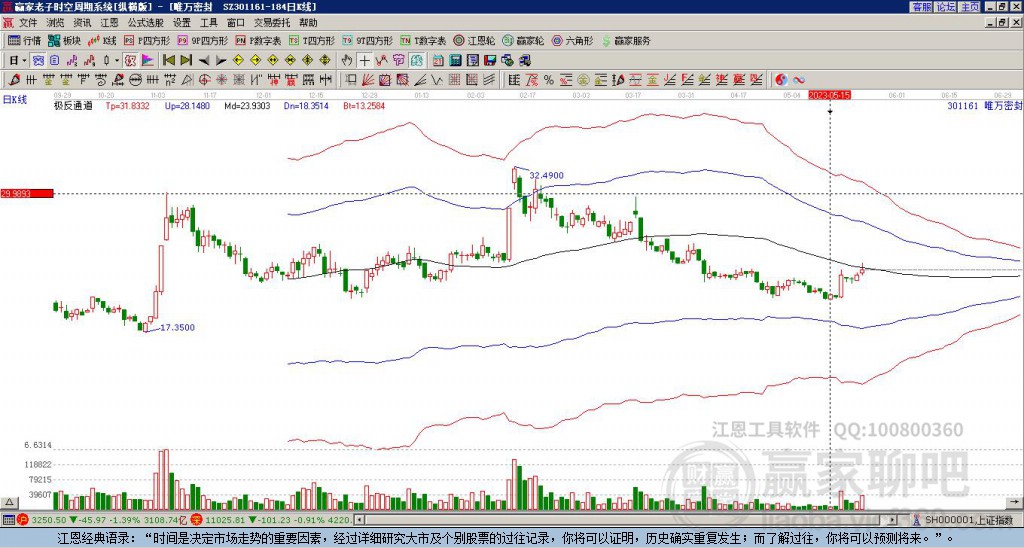Open the 江恩 menu

click(110, 23)
